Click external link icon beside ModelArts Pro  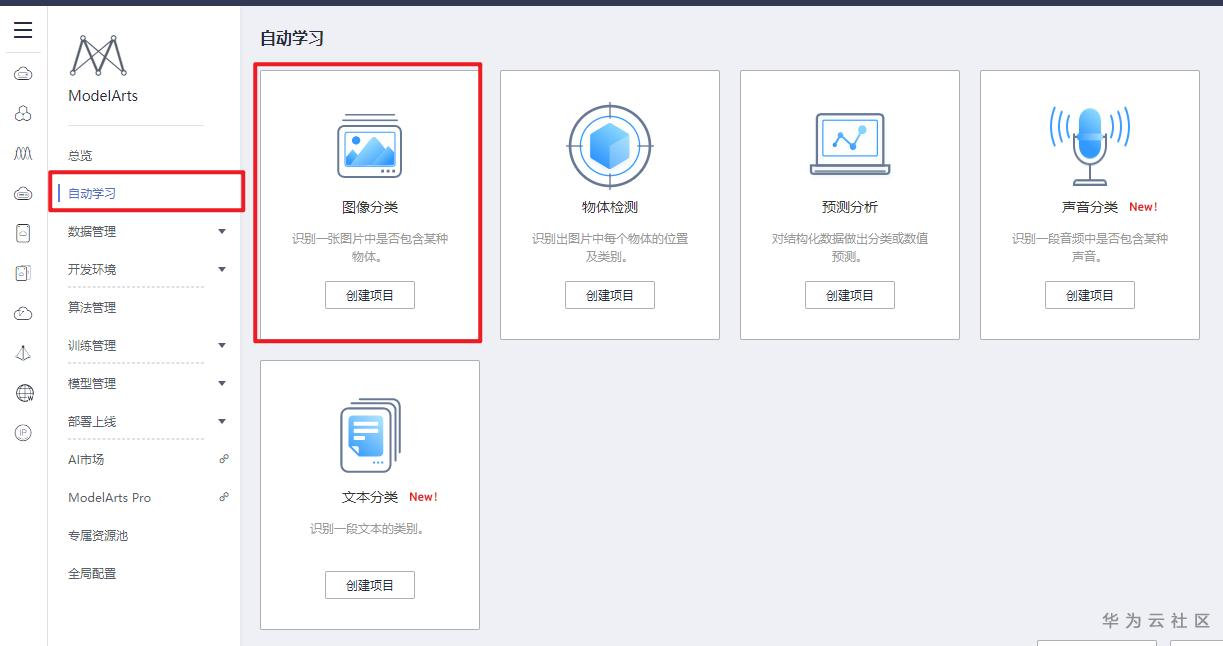(x=224, y=497)
